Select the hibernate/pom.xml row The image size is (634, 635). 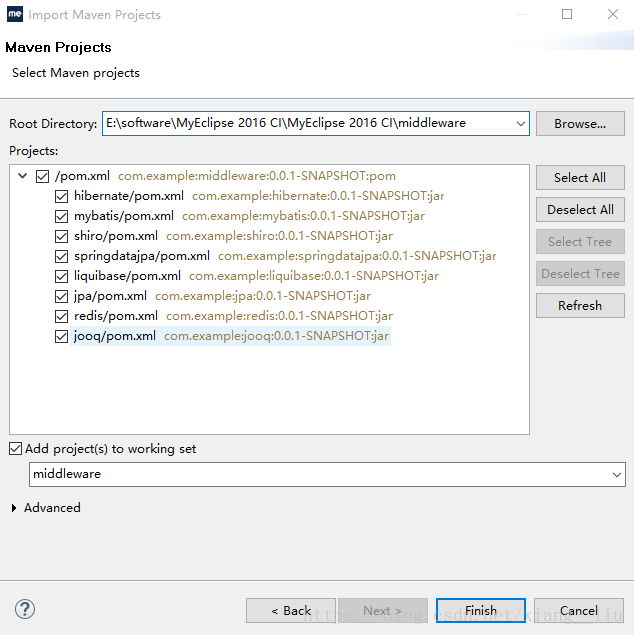pos(259,196)
